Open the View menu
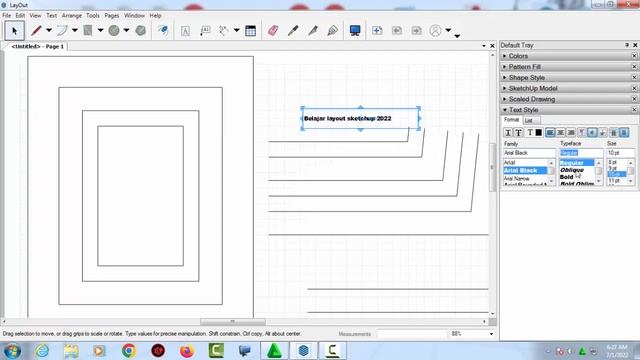The width and height of the screenshot is (640, 360). click(35, 16)
